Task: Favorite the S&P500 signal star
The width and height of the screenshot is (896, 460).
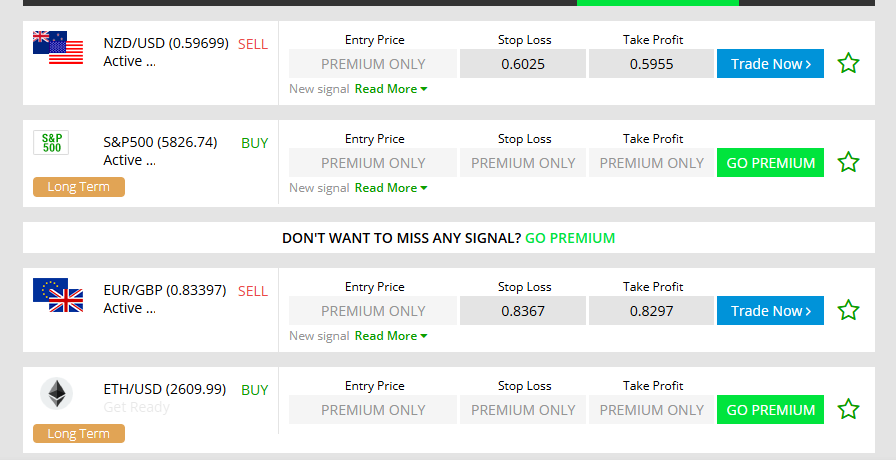Action: pos(848,162)
